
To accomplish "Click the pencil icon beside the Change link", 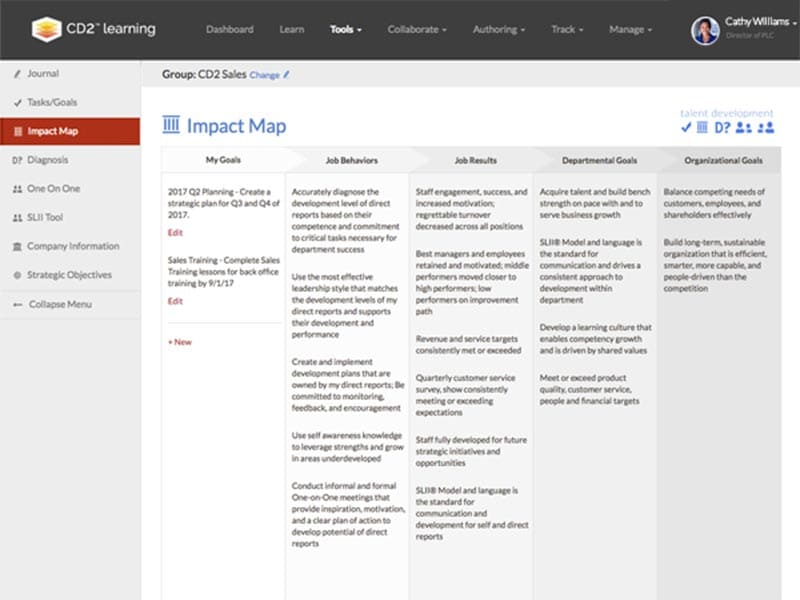I will tap(287, 75).
